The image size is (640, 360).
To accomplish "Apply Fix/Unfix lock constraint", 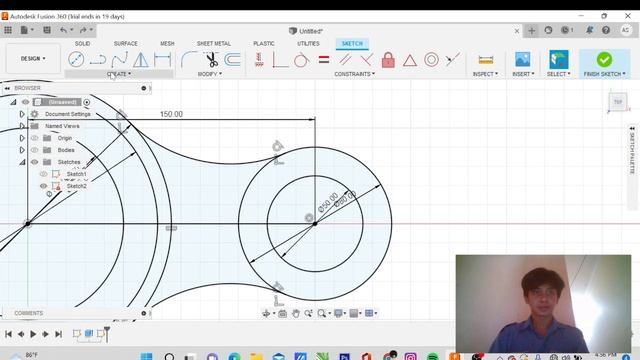I will pos(388,60).
